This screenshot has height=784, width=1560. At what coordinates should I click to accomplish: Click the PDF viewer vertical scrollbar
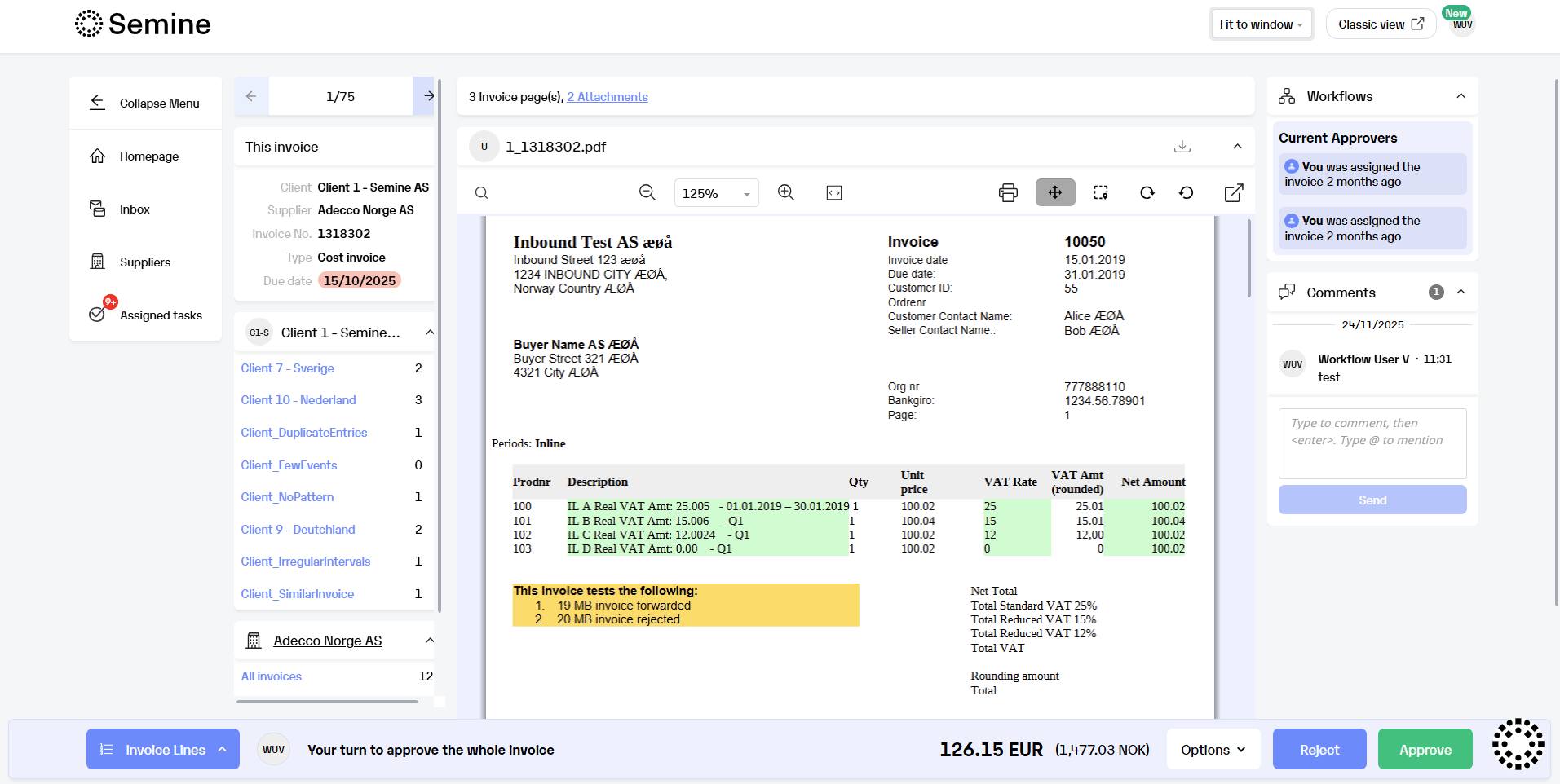pos(1248,258)
